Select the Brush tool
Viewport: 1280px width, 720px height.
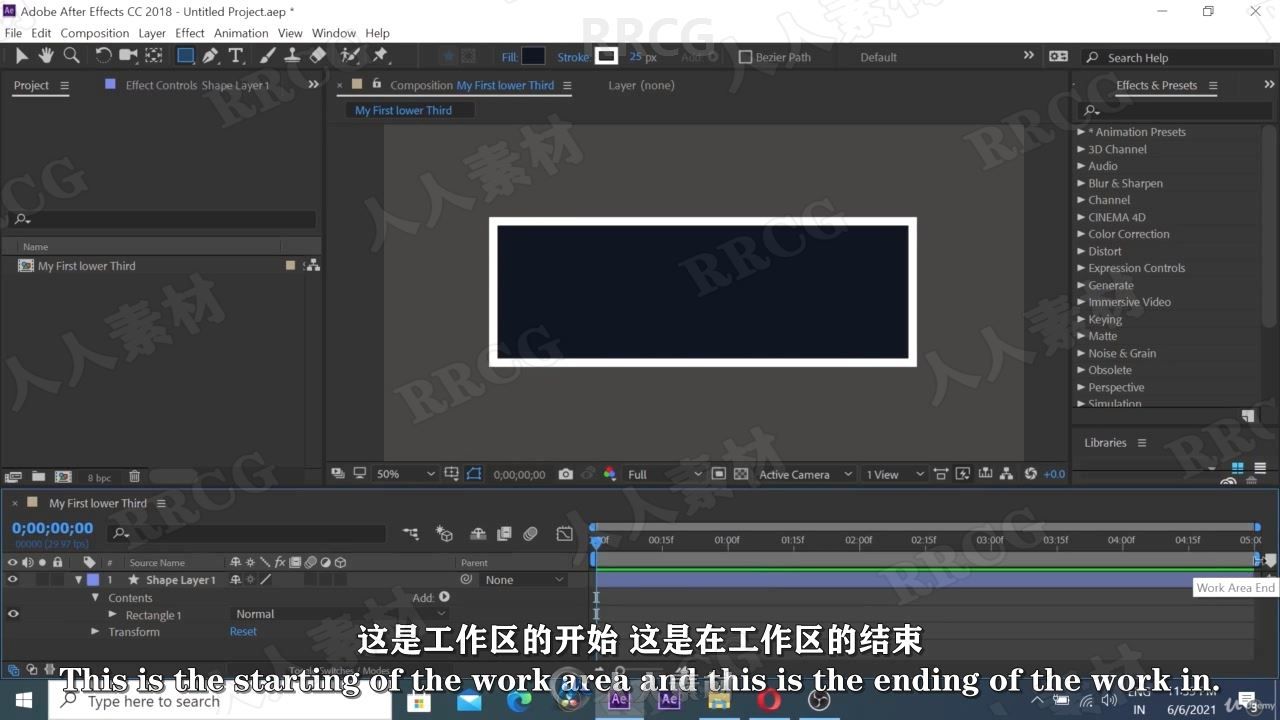coord(268,56)
